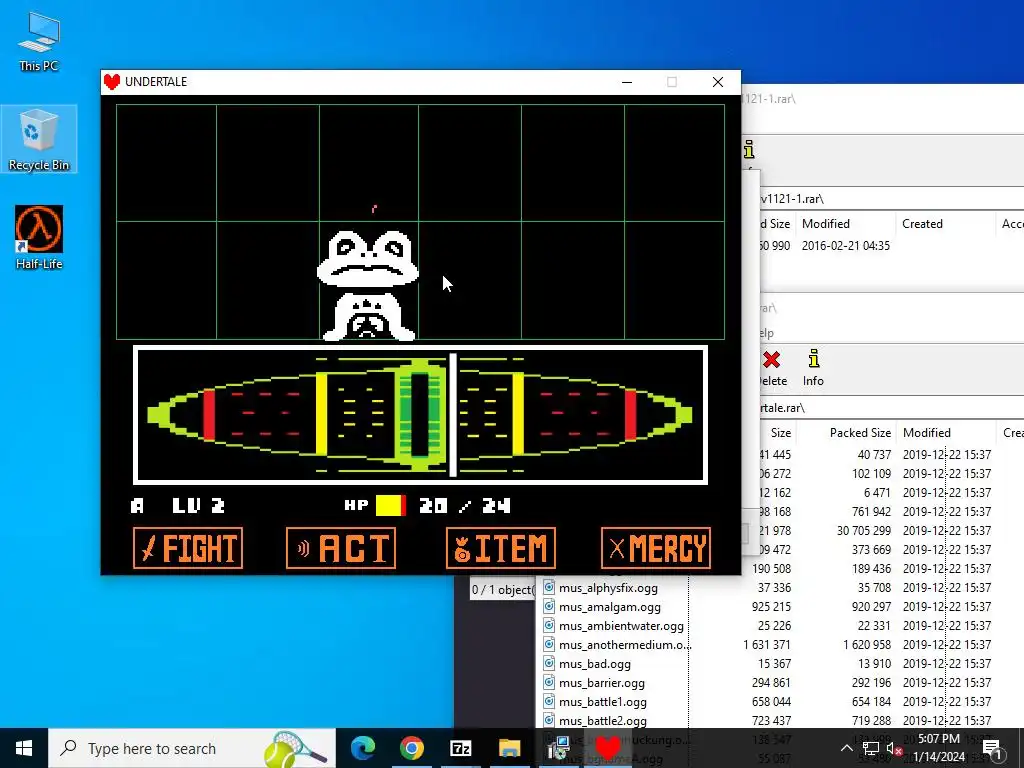Viewport: 1024px width, 768px height.
Task: Click the installer program icon in the taskbar
Action: 558,748
